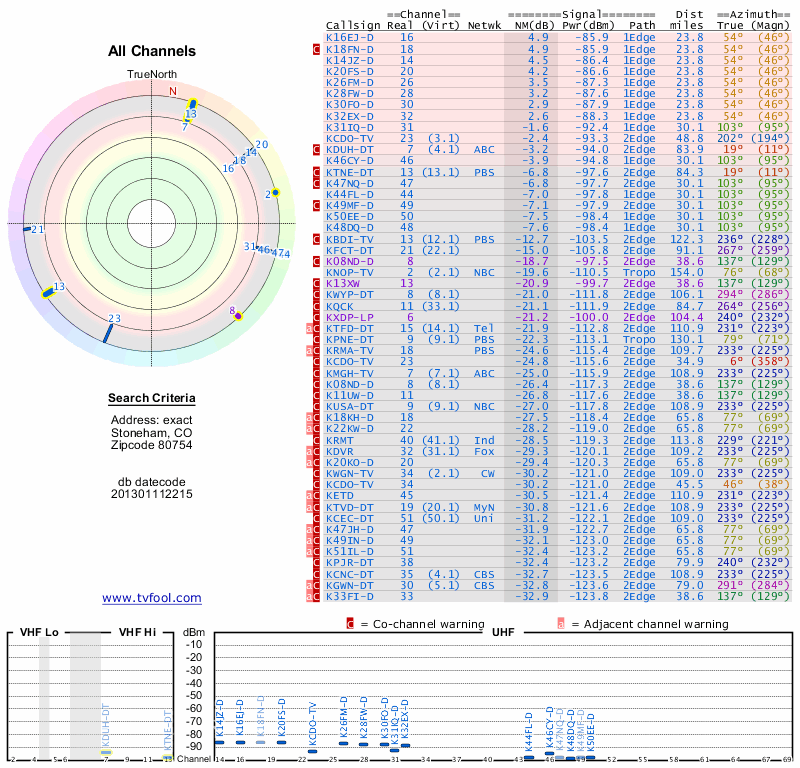Viewport: 800px width, 768px height.
Task: Select the channel 2 dot on radar plot
Action: tap(274, 193)
